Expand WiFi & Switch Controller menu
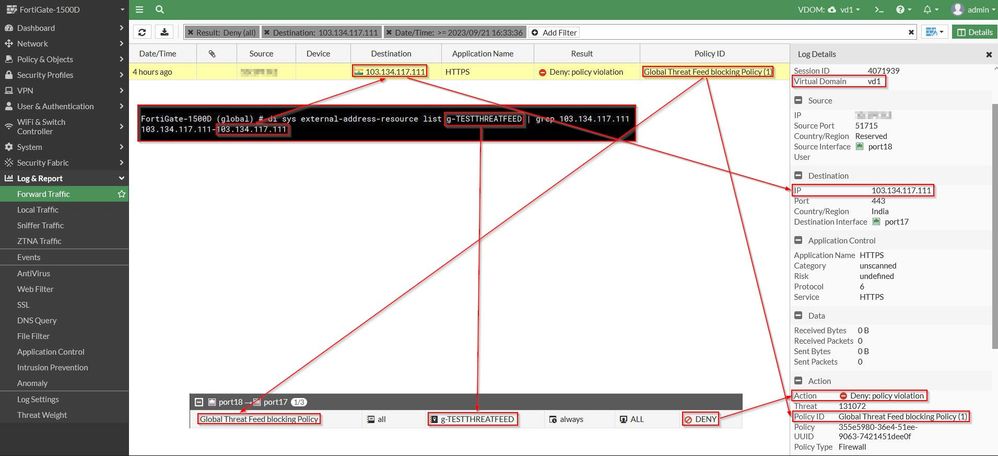 pyautogui.click(x=64, y=127)
